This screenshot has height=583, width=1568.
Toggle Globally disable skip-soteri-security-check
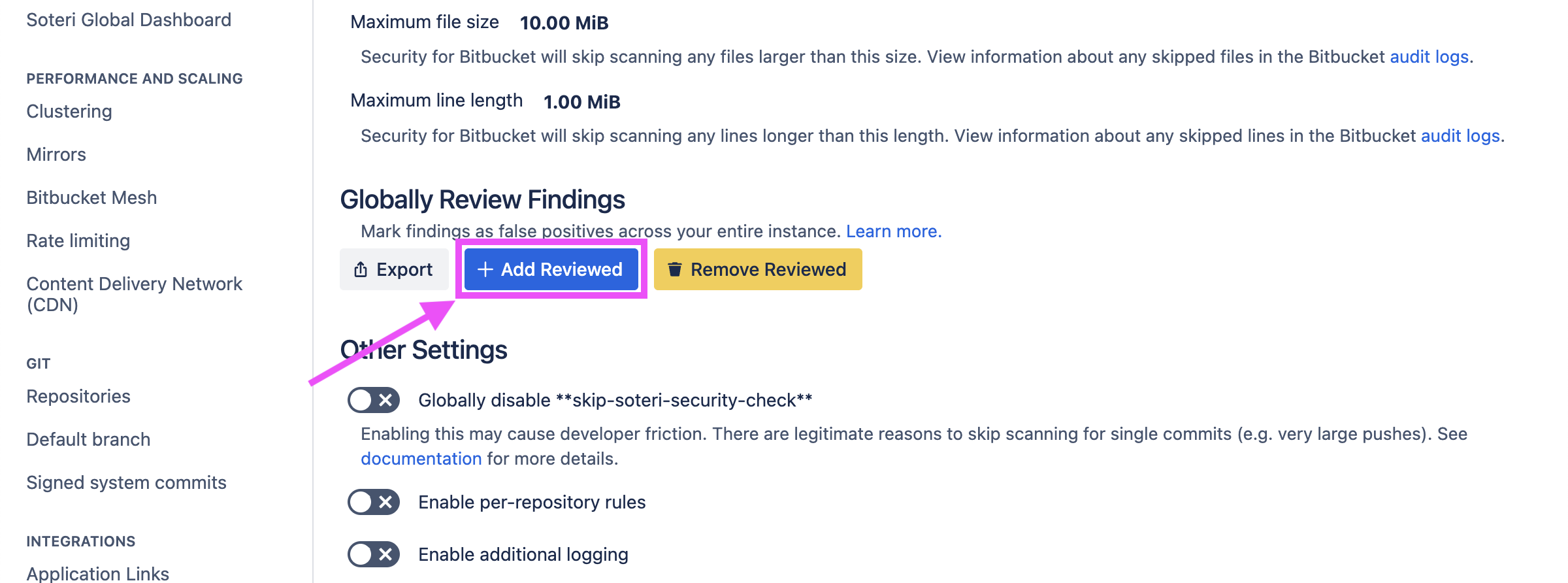[x=374, y=400]
